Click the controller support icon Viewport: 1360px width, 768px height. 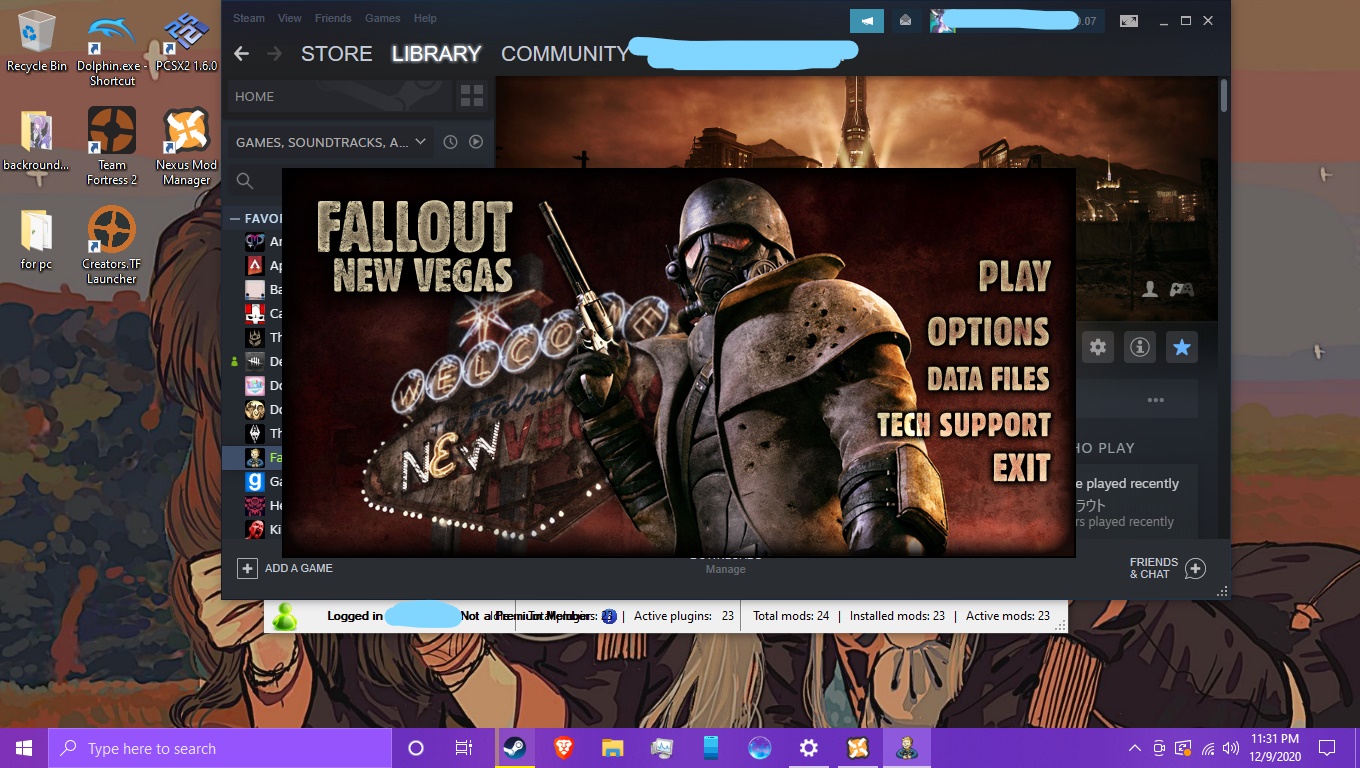pos(1183,289)
